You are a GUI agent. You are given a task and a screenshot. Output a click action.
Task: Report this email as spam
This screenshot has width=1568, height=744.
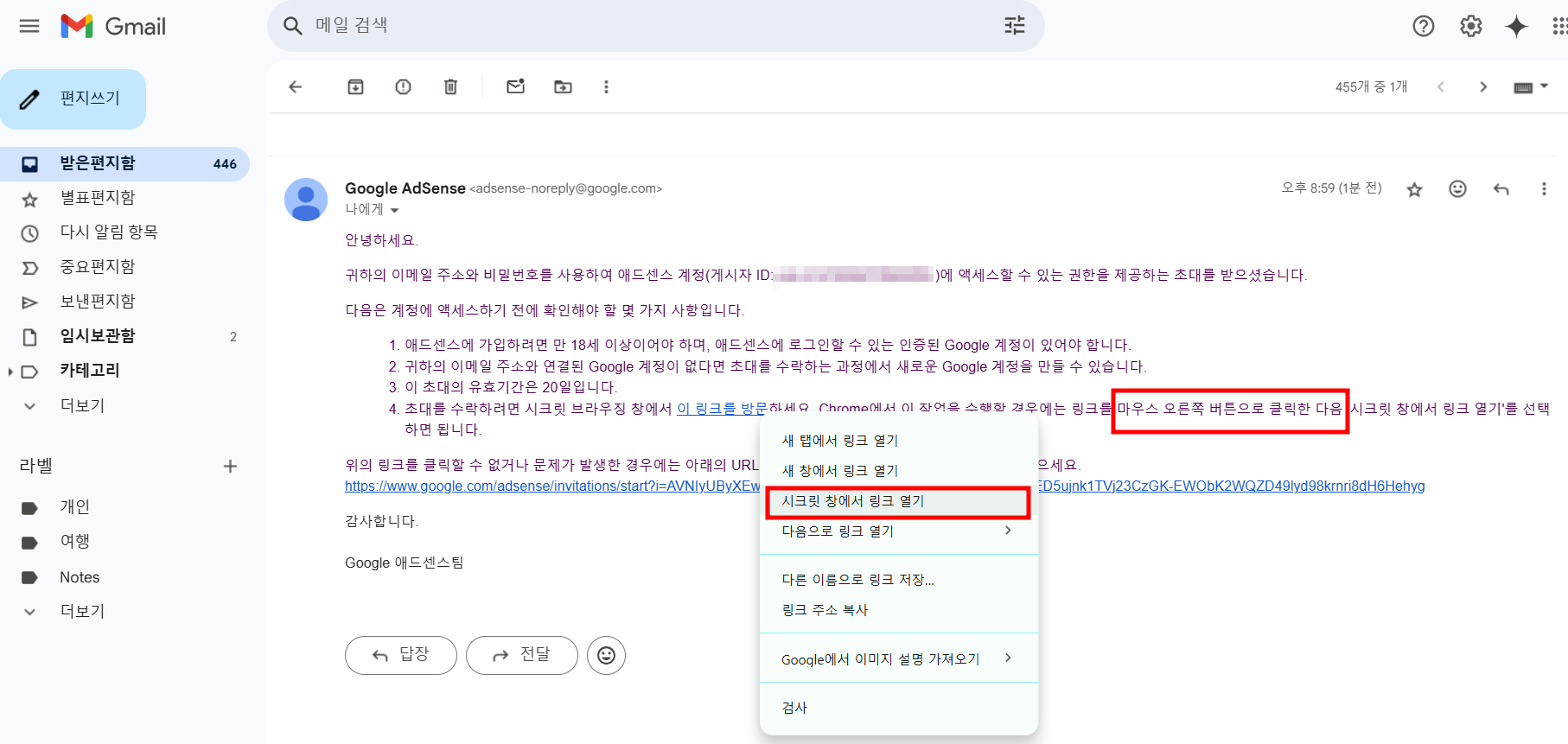point(403,86)
